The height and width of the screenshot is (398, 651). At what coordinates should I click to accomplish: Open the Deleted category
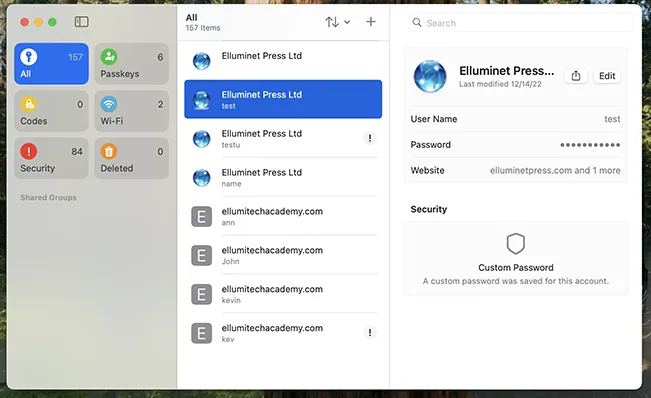coord(132,158)
